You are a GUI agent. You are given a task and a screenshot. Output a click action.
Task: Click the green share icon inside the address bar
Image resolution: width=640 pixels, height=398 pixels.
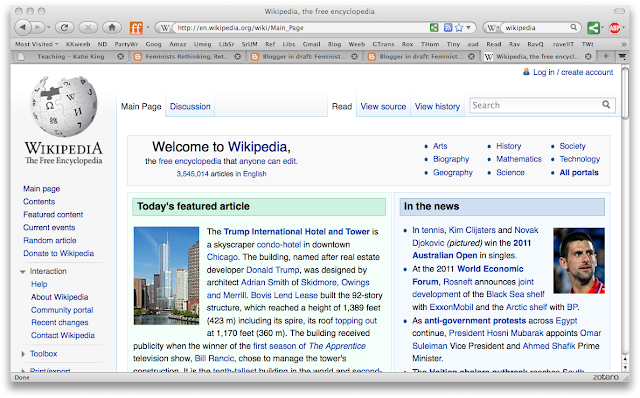434,27
